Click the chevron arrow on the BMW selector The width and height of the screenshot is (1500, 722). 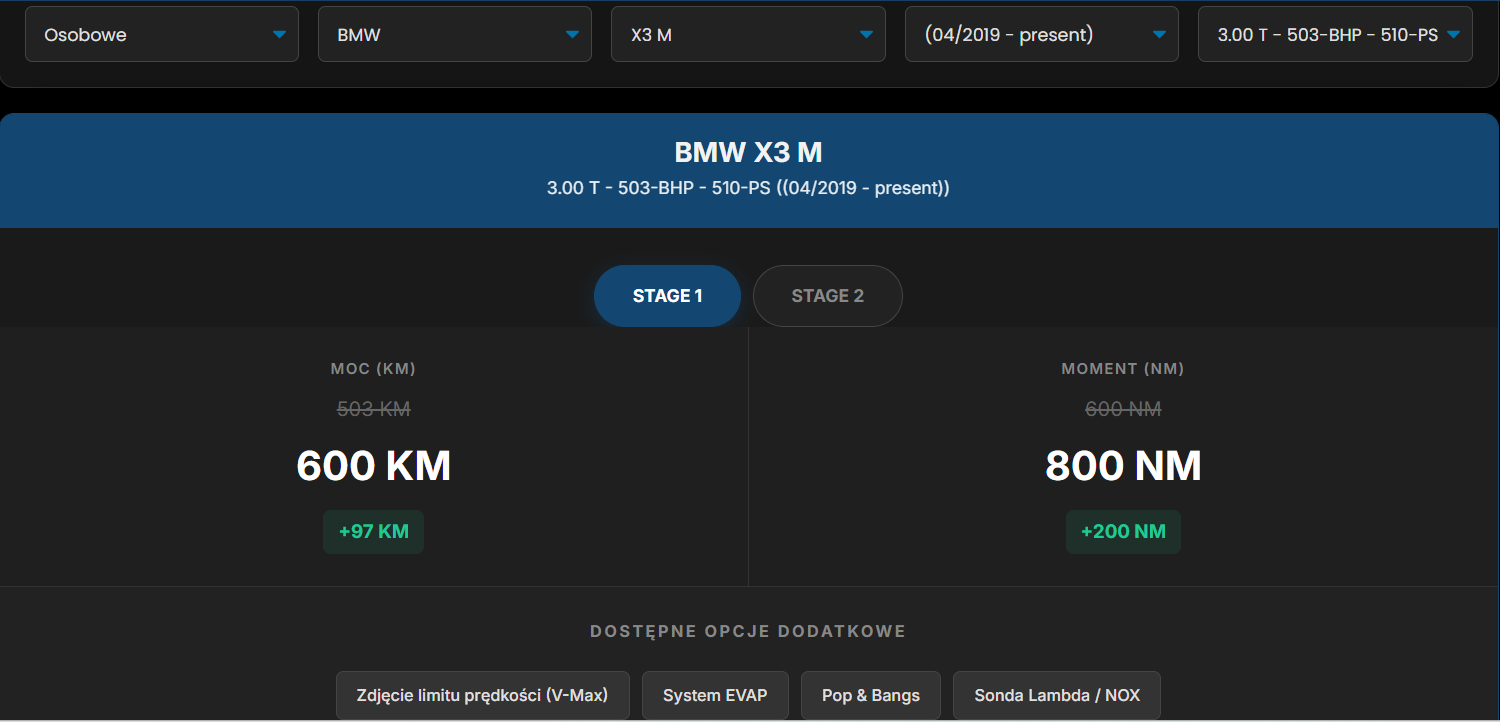coord(572,33)
